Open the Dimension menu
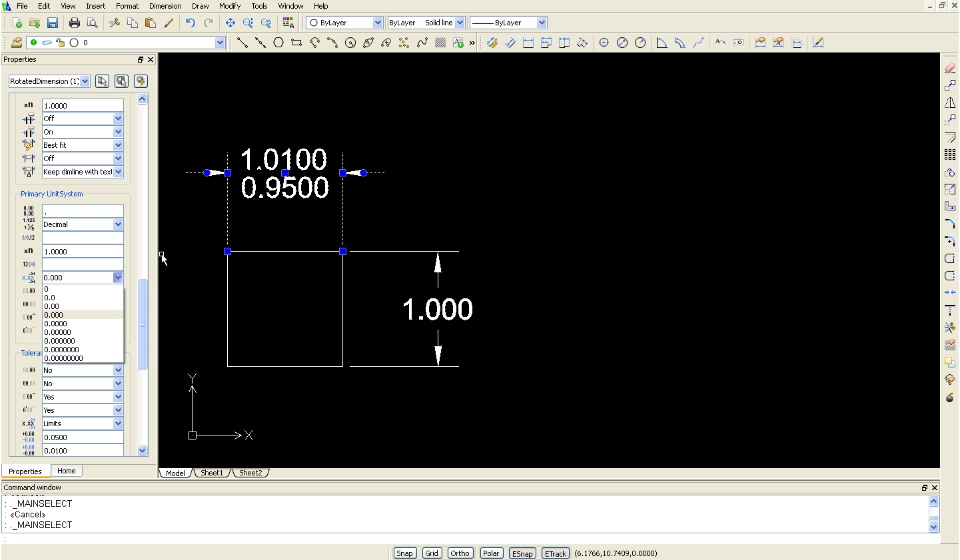 tap(165, 6)
